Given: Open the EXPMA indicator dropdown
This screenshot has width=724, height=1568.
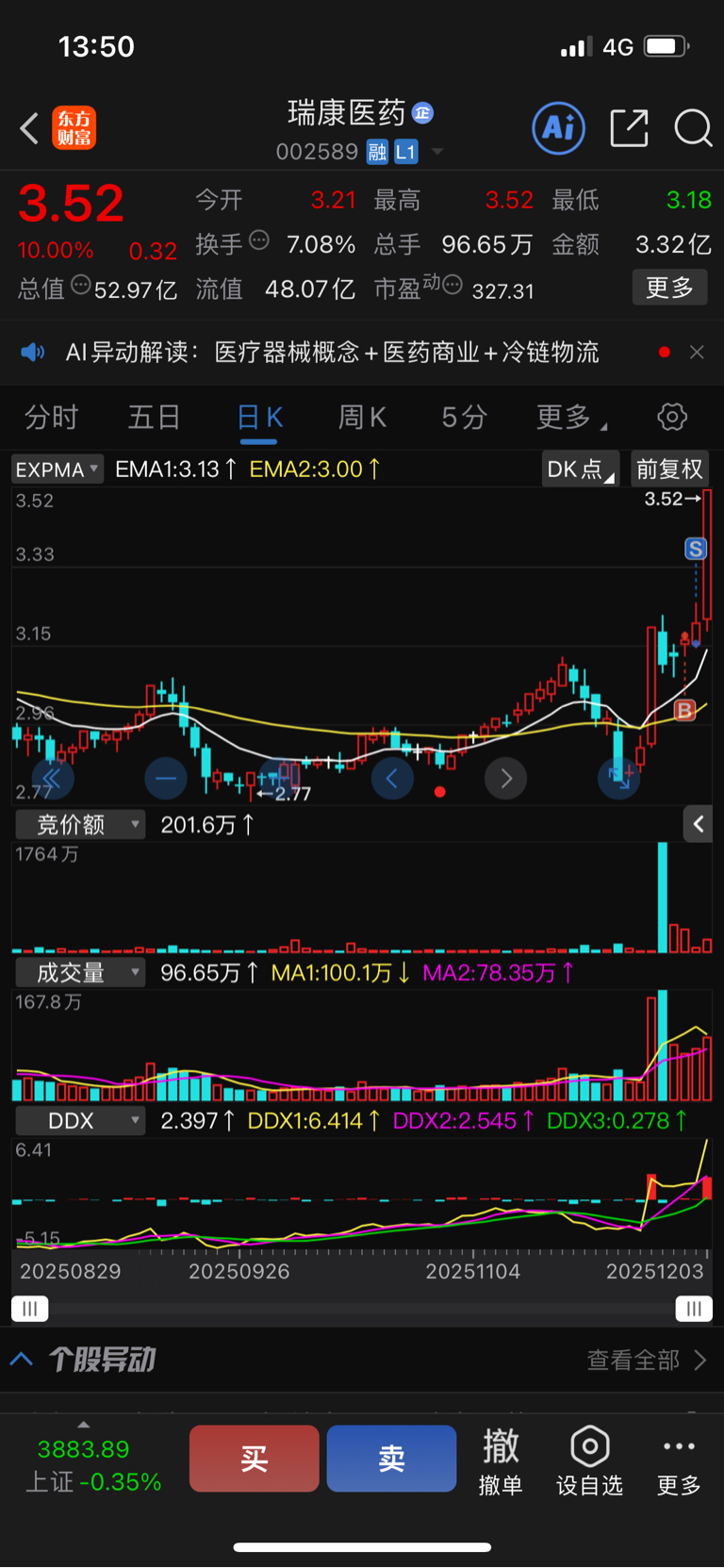Looking at the screenshot, I should tap(57, 470).
